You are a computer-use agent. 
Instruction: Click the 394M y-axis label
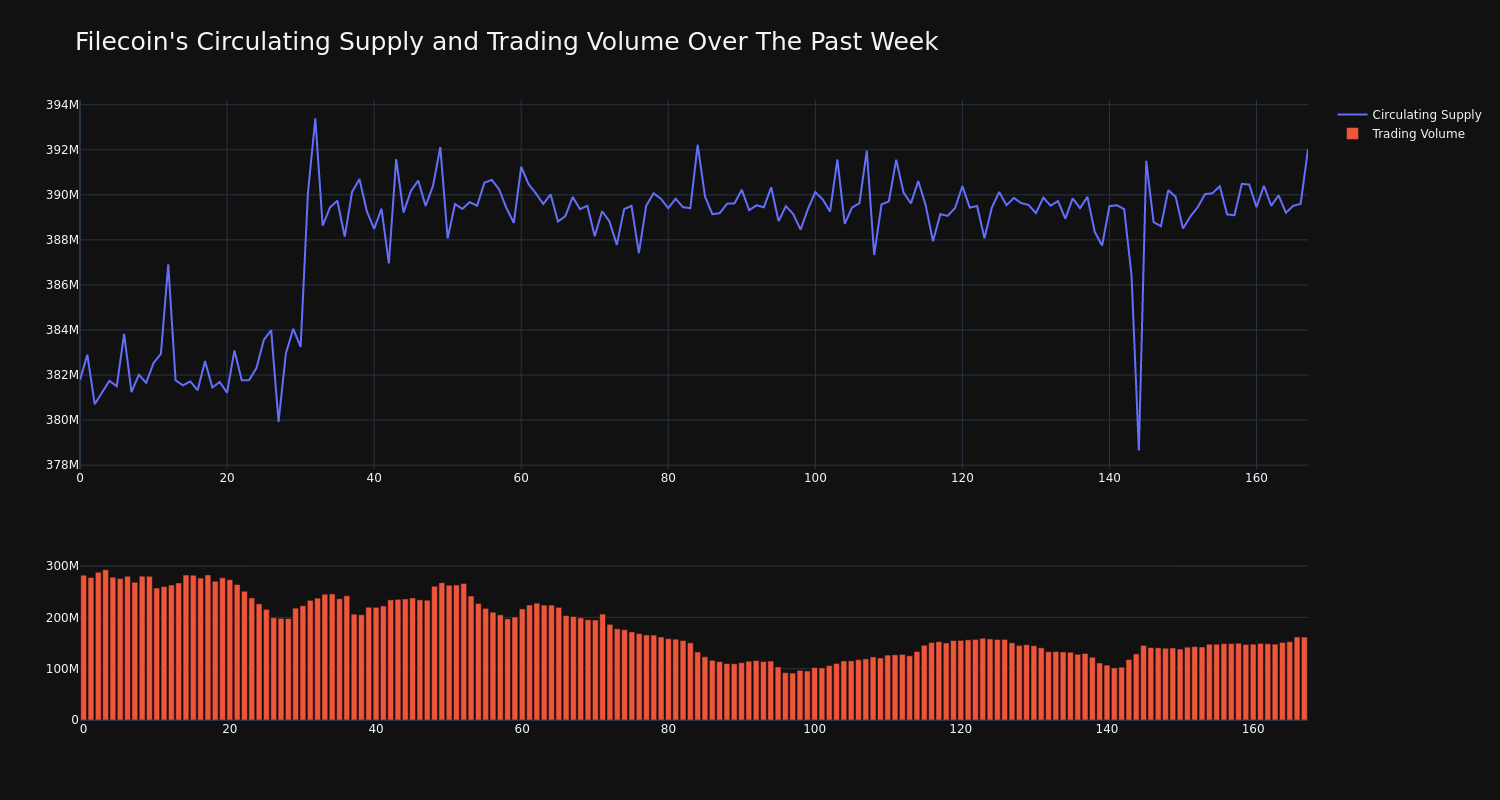[62, 105]
